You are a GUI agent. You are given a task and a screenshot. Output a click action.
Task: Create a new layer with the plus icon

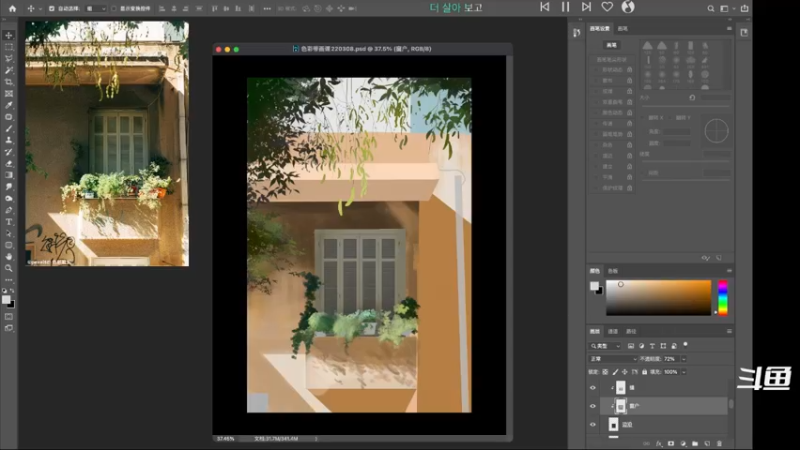[707, 444]
